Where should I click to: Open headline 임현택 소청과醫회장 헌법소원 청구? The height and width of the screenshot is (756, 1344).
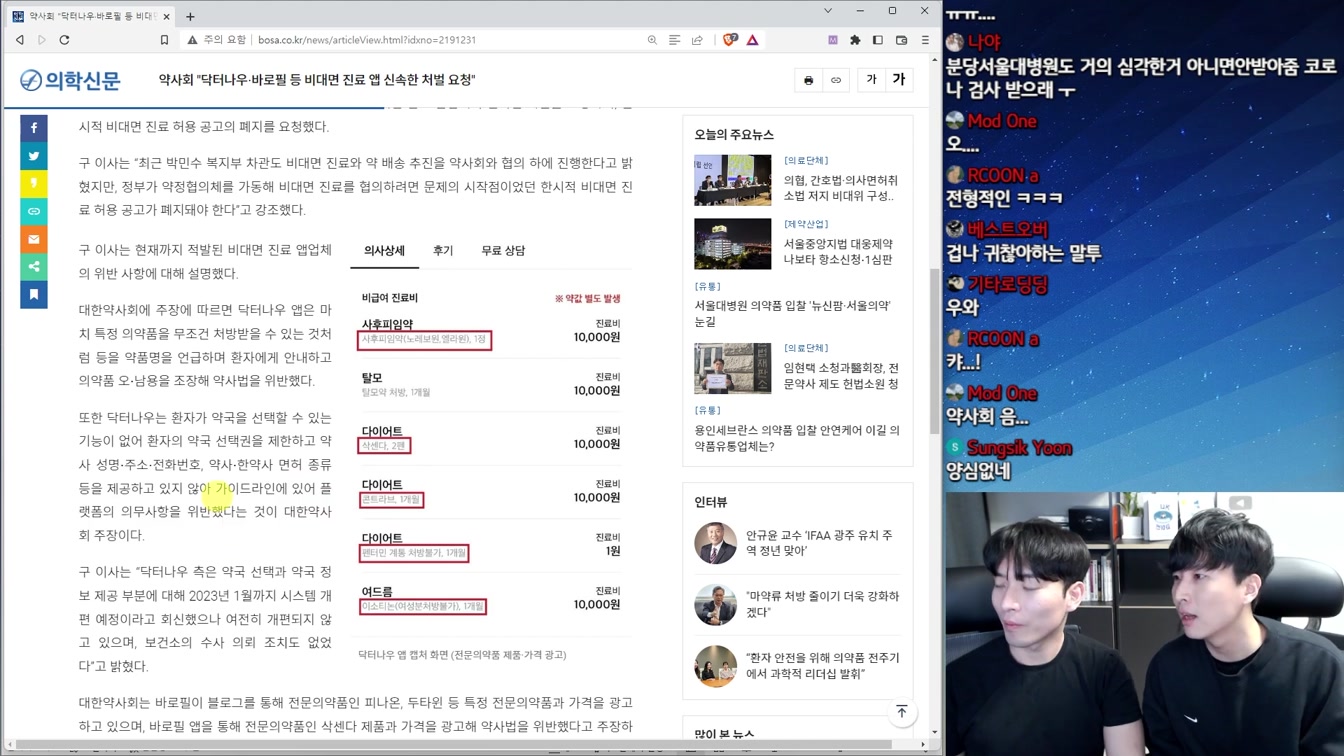pyautogui.click(x=840, y=375)
